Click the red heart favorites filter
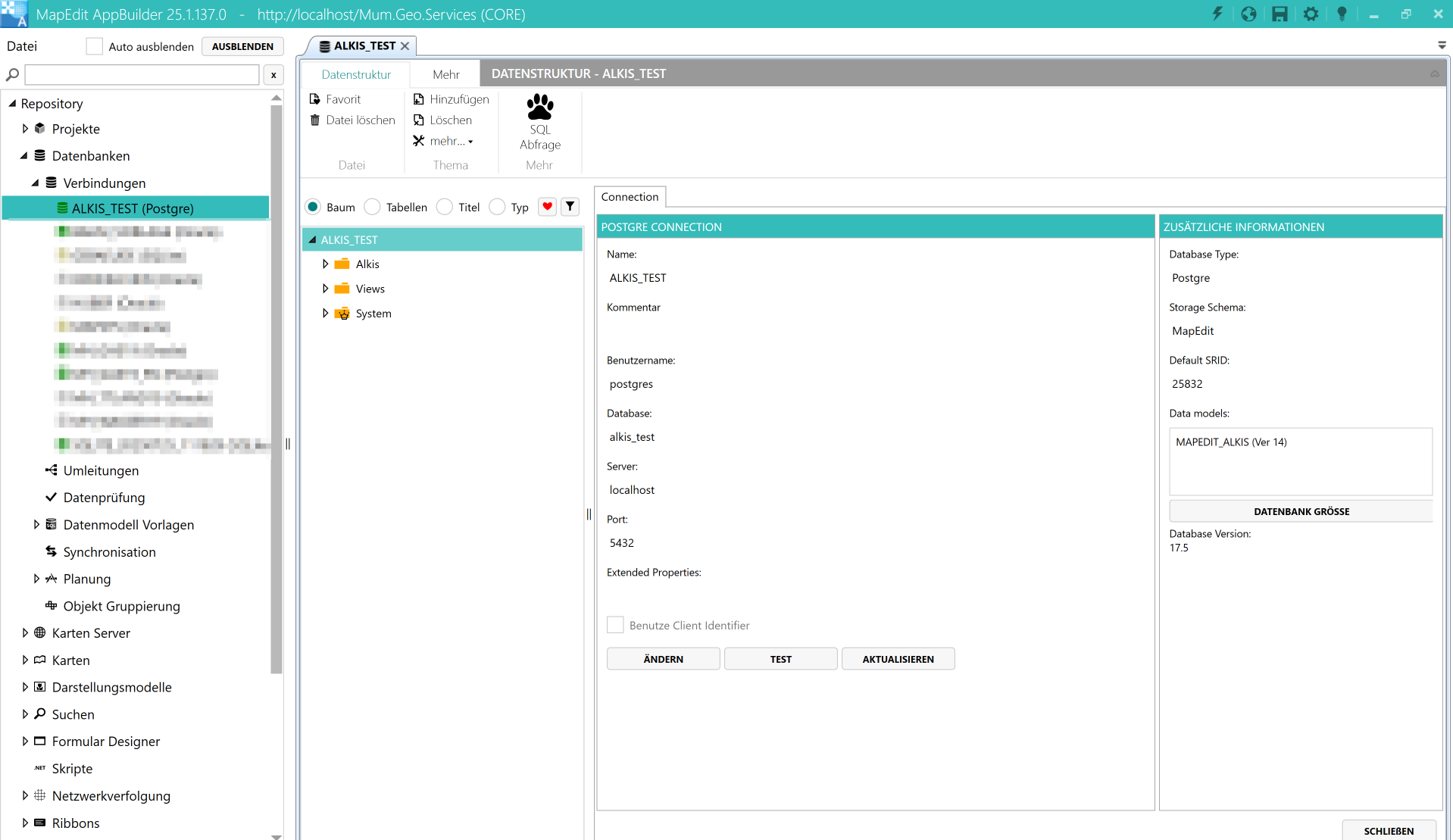 point(547,207)
